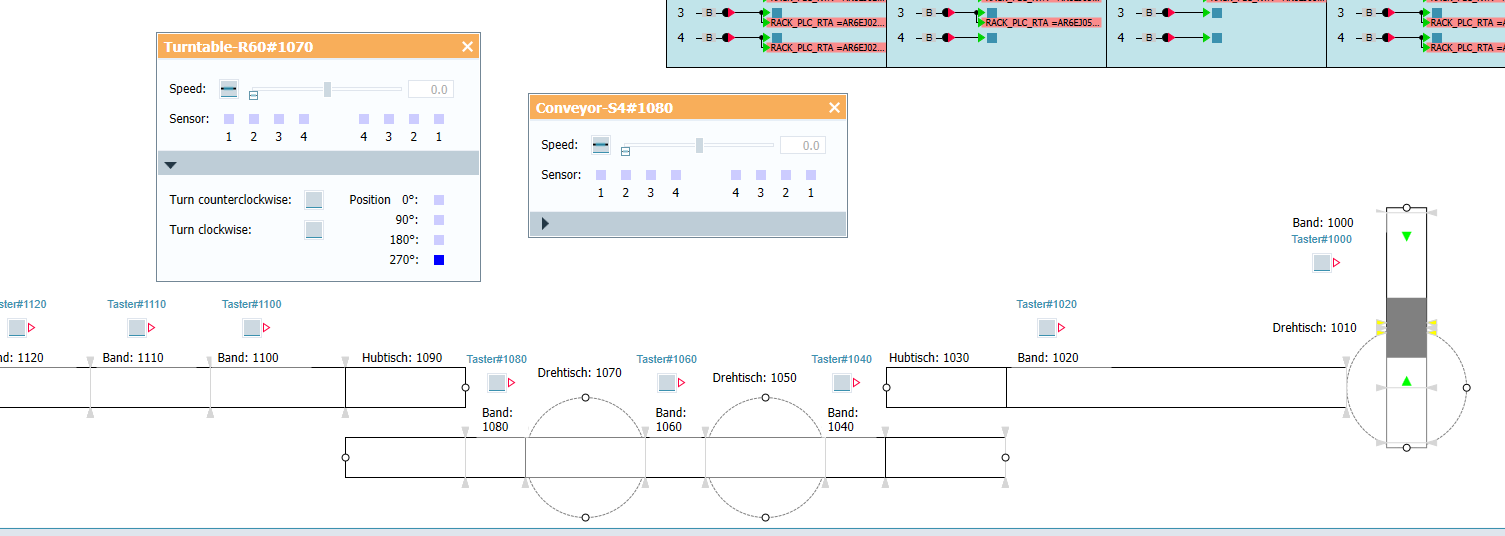Select the gray pallet on Drehtisch 1010
1505x536 pixels.
[1406, 327]
